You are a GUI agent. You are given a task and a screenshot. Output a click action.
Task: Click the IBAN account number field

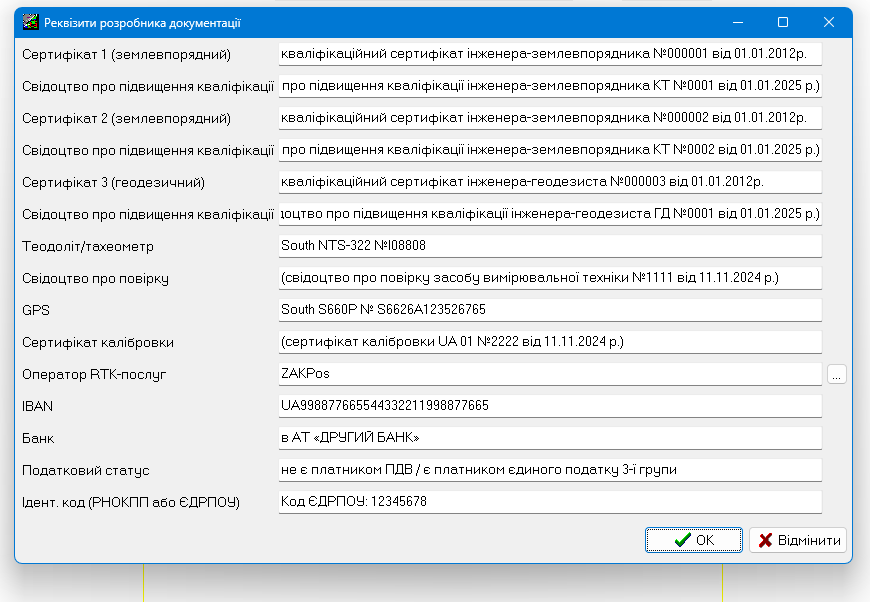549,406
